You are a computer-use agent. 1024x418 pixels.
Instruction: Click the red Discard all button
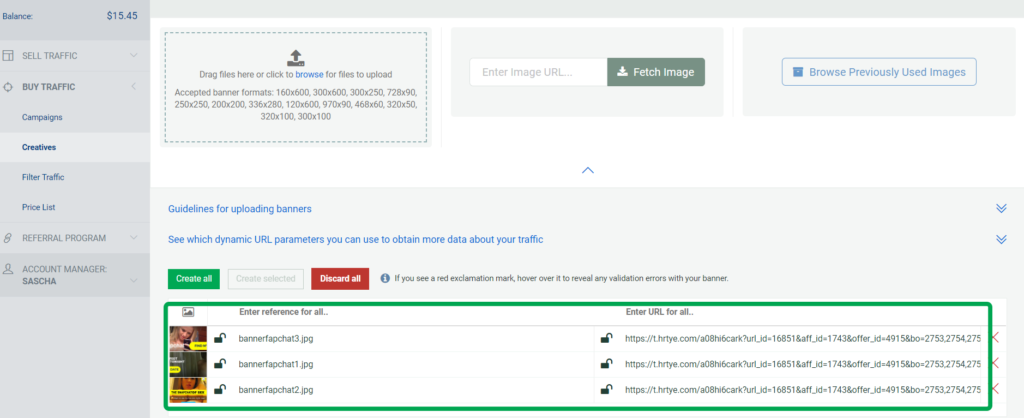point(340,278)
